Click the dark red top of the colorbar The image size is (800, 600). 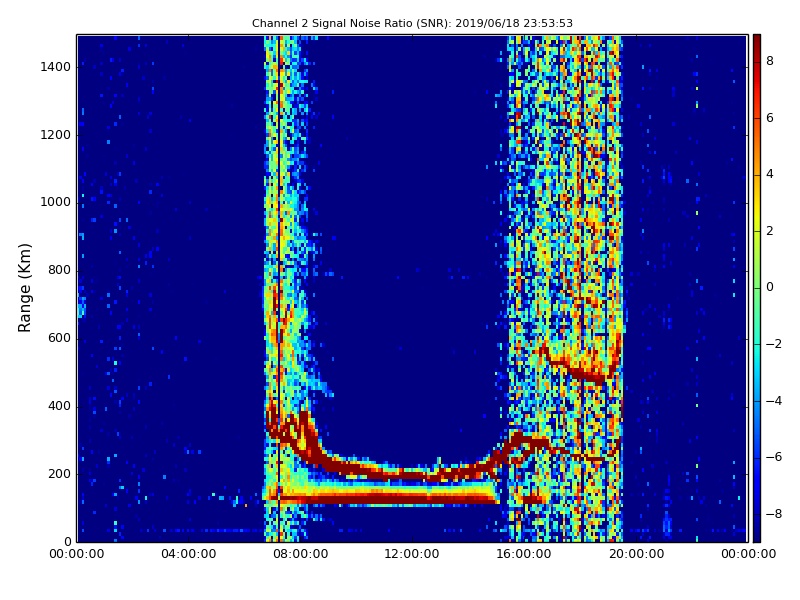coord(757,41)
